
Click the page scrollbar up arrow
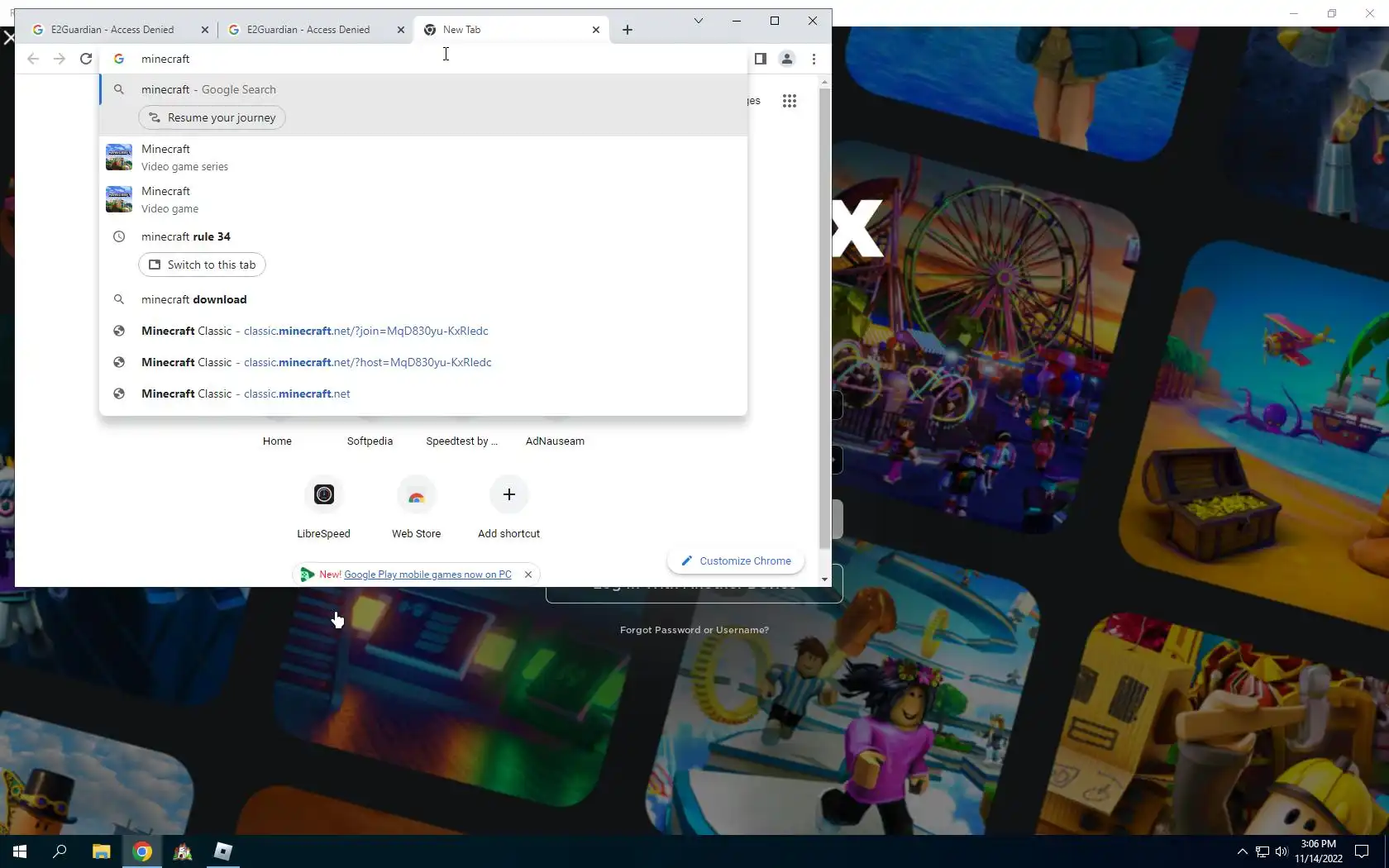[824, 83]
